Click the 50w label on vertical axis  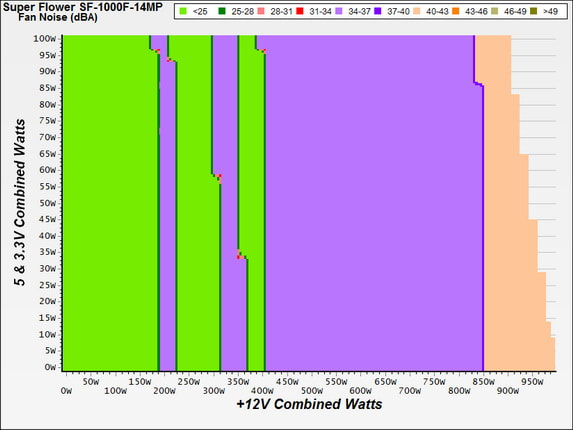pyautogui.click(x=48, y=203)
